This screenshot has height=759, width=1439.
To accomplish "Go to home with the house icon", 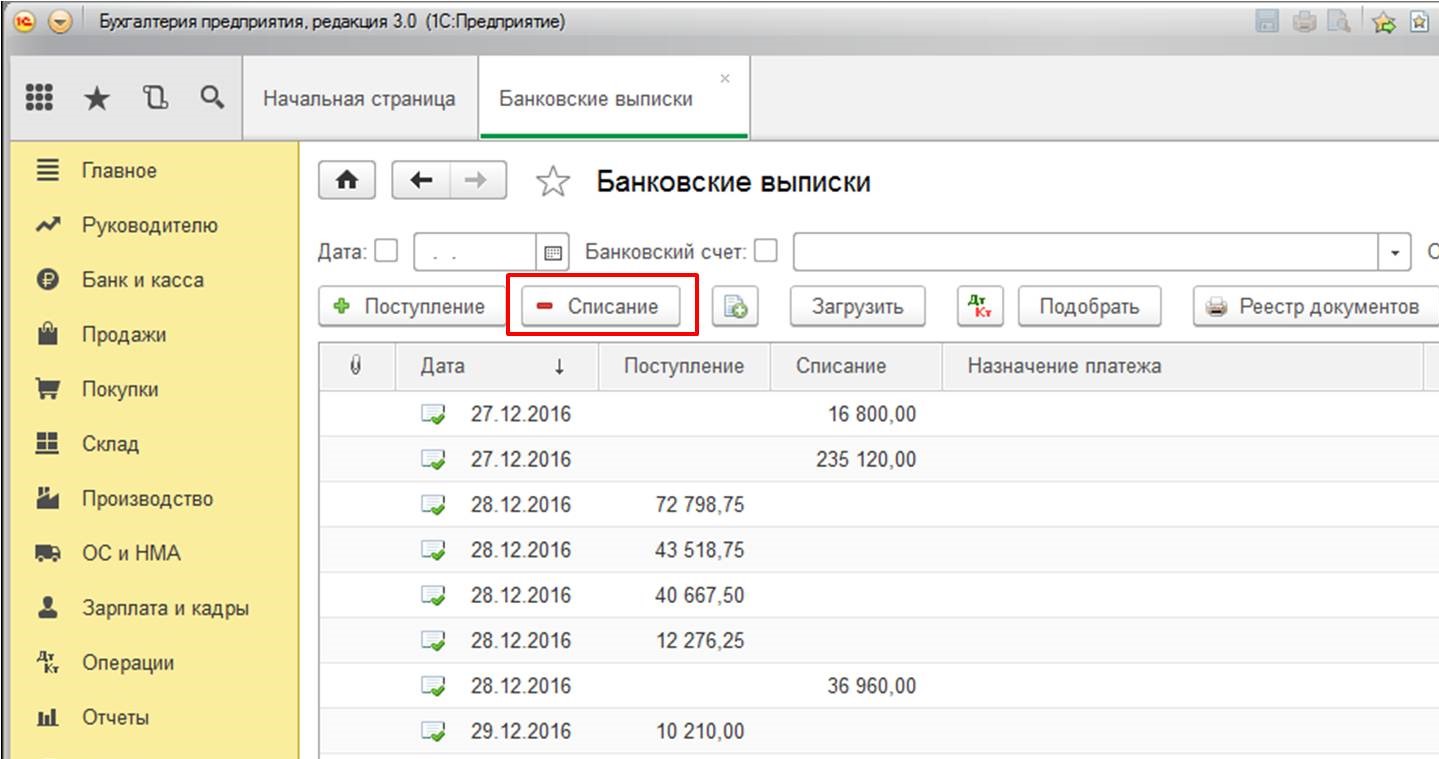I will tap(347, 181).
